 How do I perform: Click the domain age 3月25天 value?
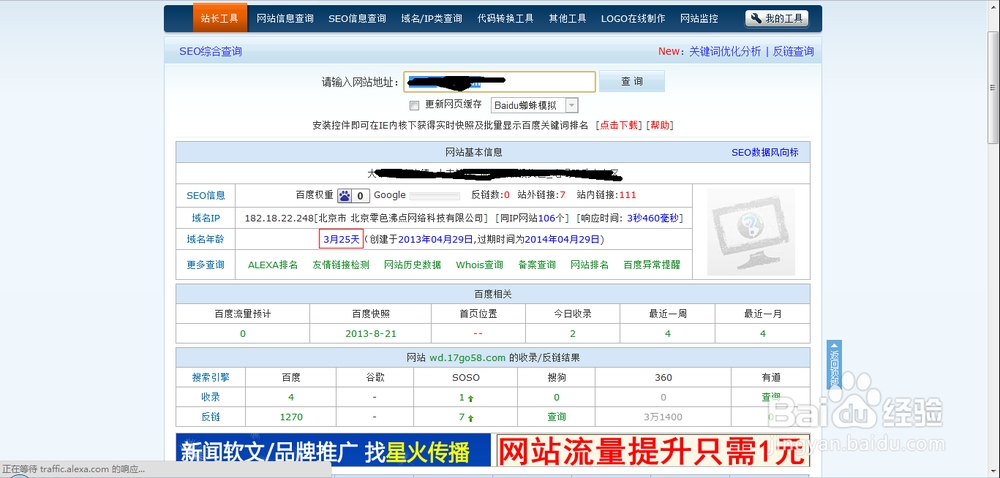tap(341, 239)
